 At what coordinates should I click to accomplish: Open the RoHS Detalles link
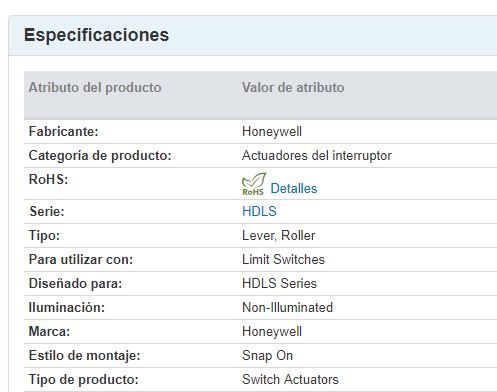tap(294, 188)
